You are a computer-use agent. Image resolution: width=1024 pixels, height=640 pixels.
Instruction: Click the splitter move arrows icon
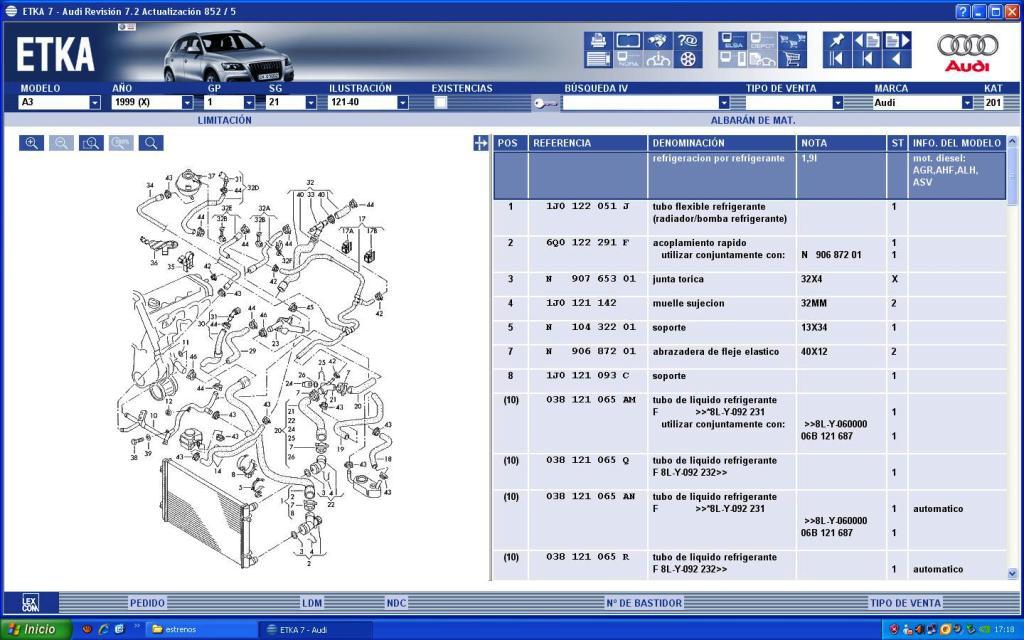point(481,143)
